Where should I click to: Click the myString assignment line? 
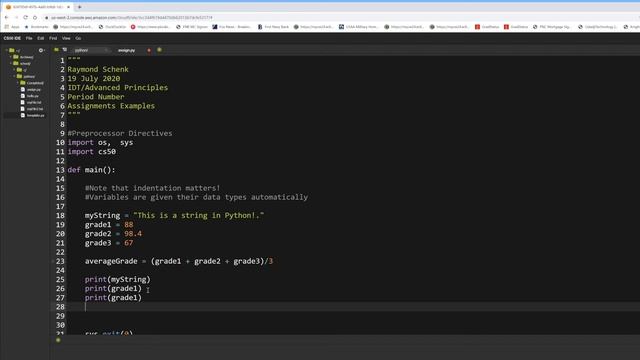point(175,216)
